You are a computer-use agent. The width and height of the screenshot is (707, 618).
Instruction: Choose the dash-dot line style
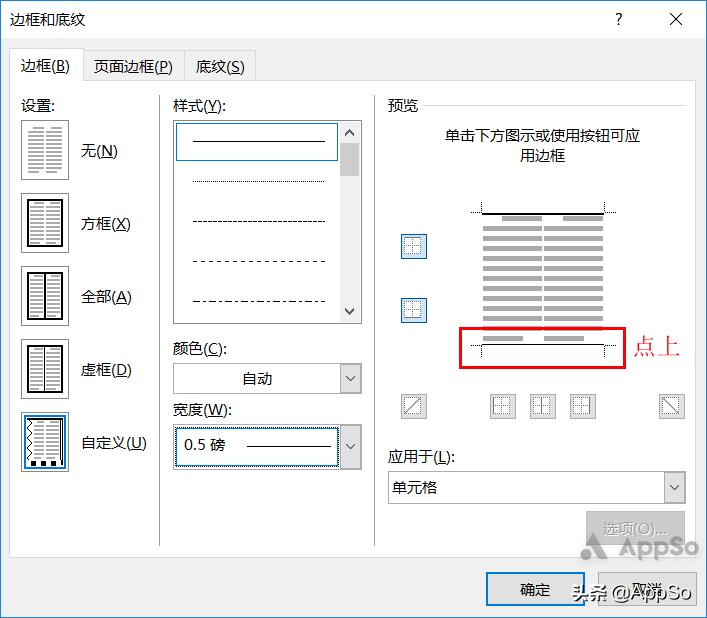[x=258, y=301]
